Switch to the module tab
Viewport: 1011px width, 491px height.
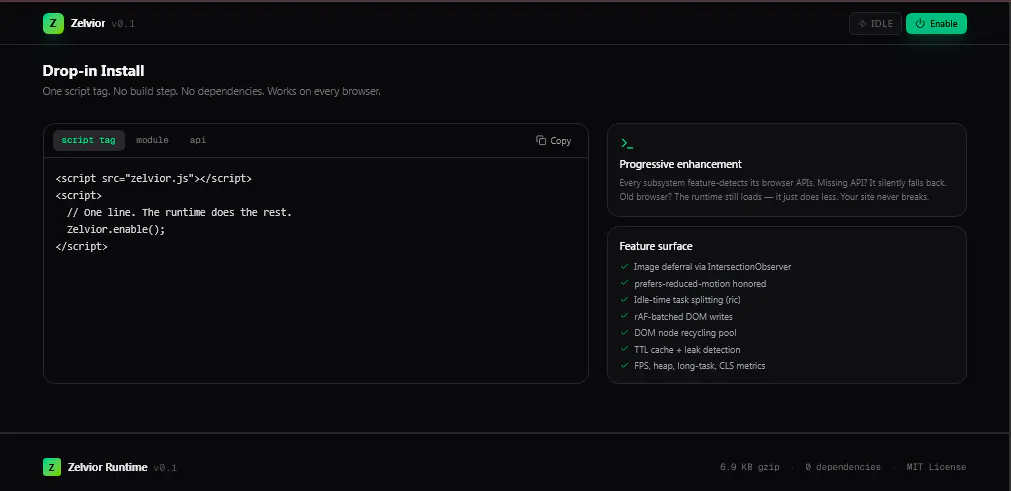[152, 140]
